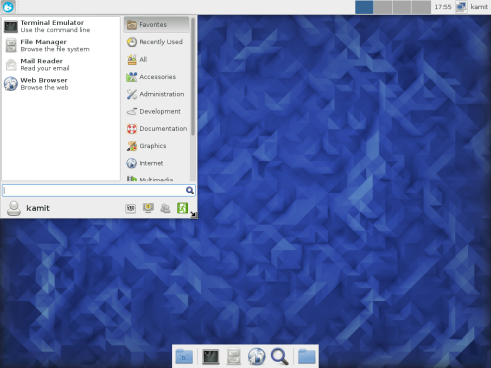This screenshot has width=491, height=368.
Task: Open Mail Reader from Favorites list
Action: (61, 65)
